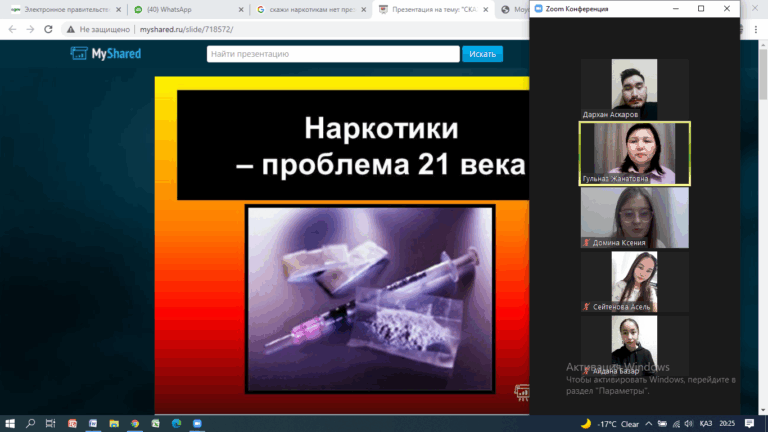Go back using the browser back arrow
Image resolution: width=768 pixels, height=432 pixels.
tap(11, 29)
